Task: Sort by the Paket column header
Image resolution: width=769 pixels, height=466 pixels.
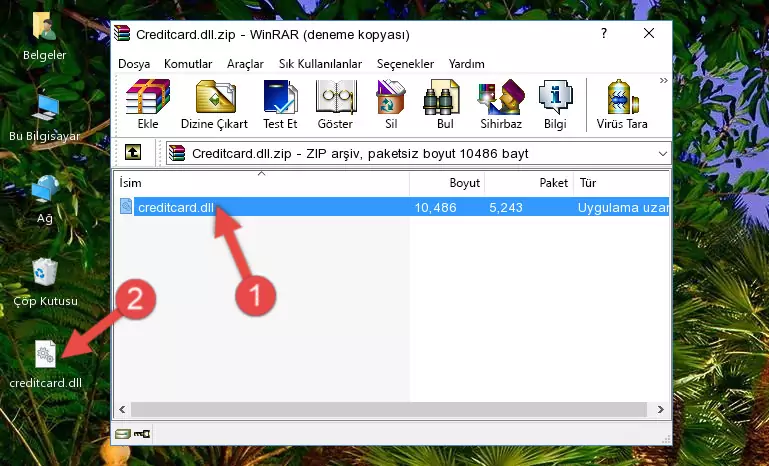Action: click(x=529, y=183)
